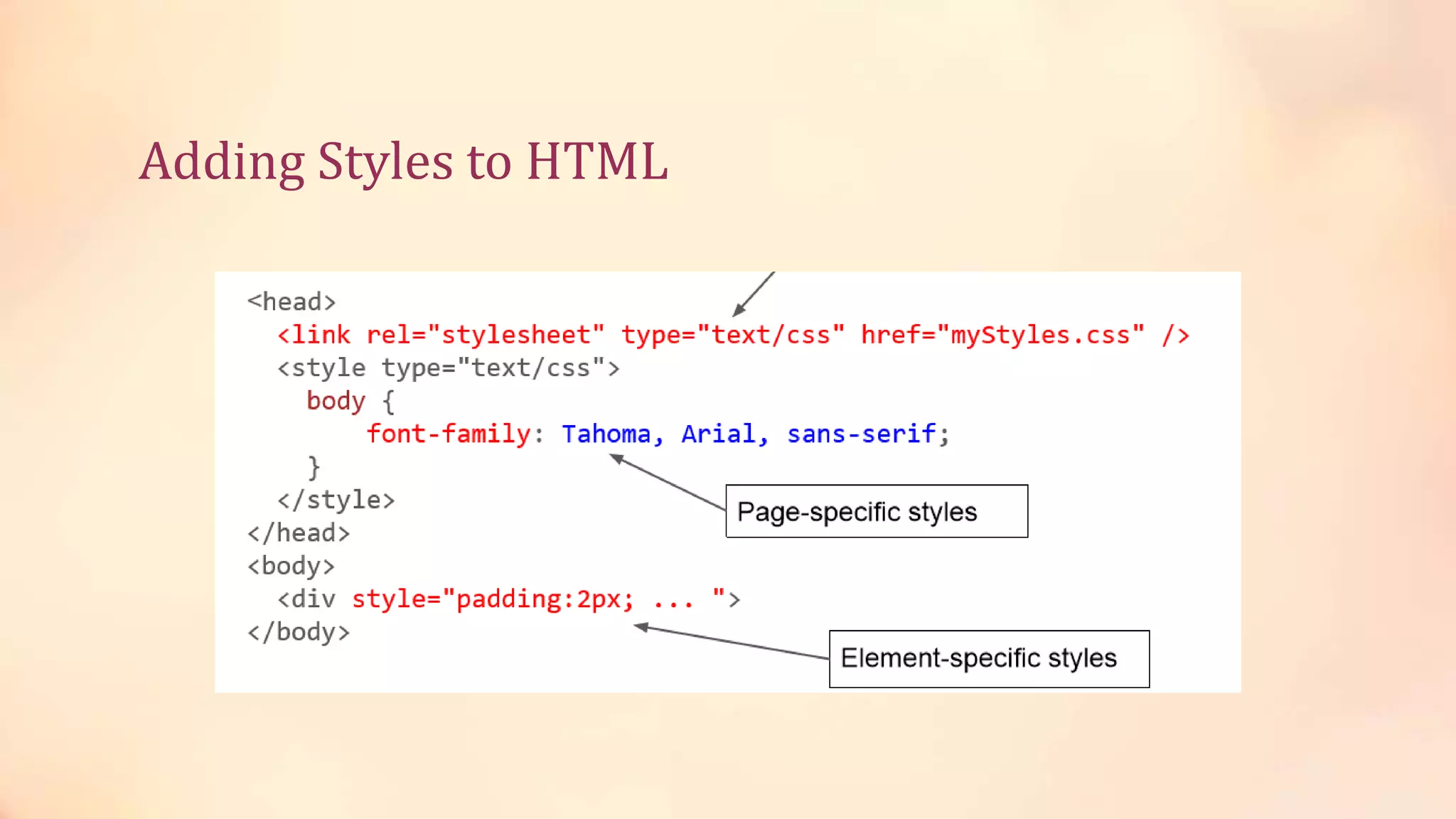Click the <style type="text/css"> line
1456x819 pixels.
point(448,368)
